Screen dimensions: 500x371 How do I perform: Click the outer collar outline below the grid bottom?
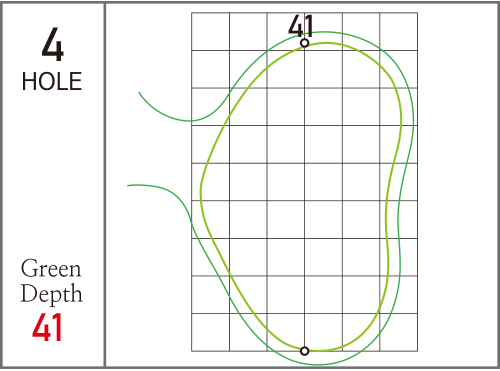tap(317, 364)
